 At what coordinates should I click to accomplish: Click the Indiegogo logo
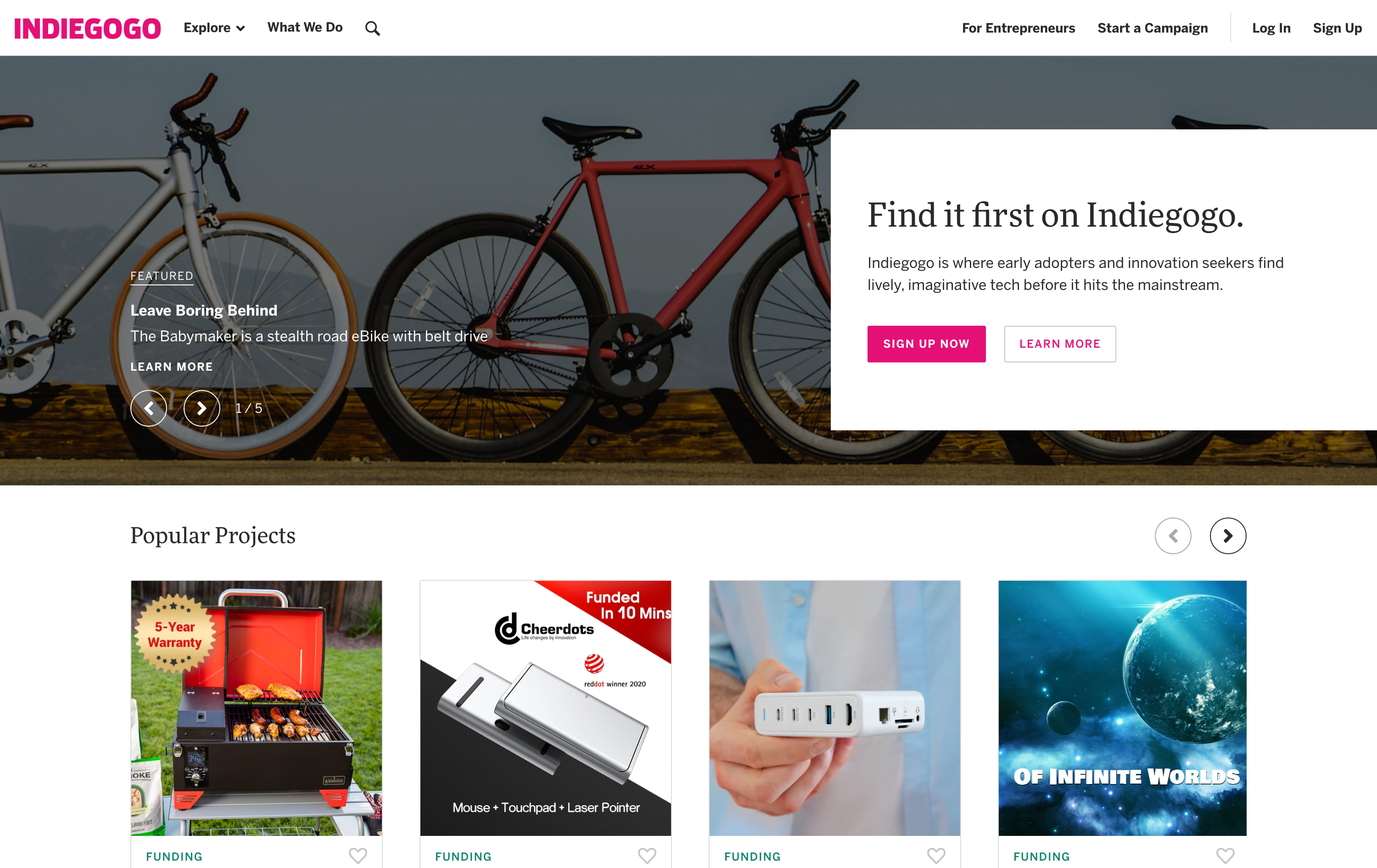[88, 28]
